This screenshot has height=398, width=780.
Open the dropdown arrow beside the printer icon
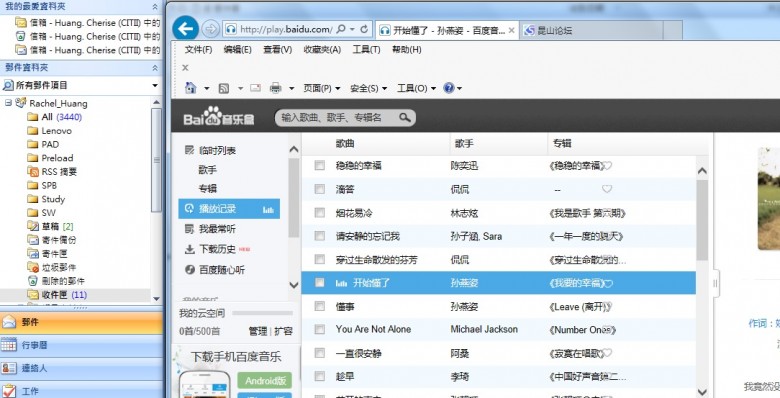(292, 89)
